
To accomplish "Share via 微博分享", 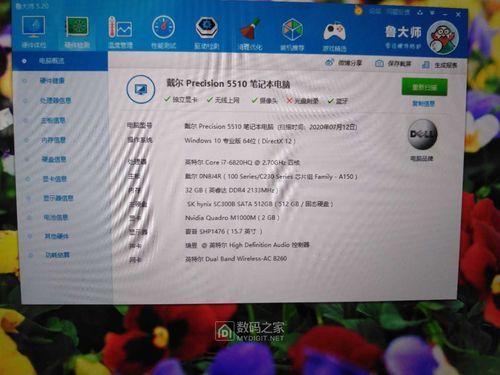I will [x=350, y=63].
